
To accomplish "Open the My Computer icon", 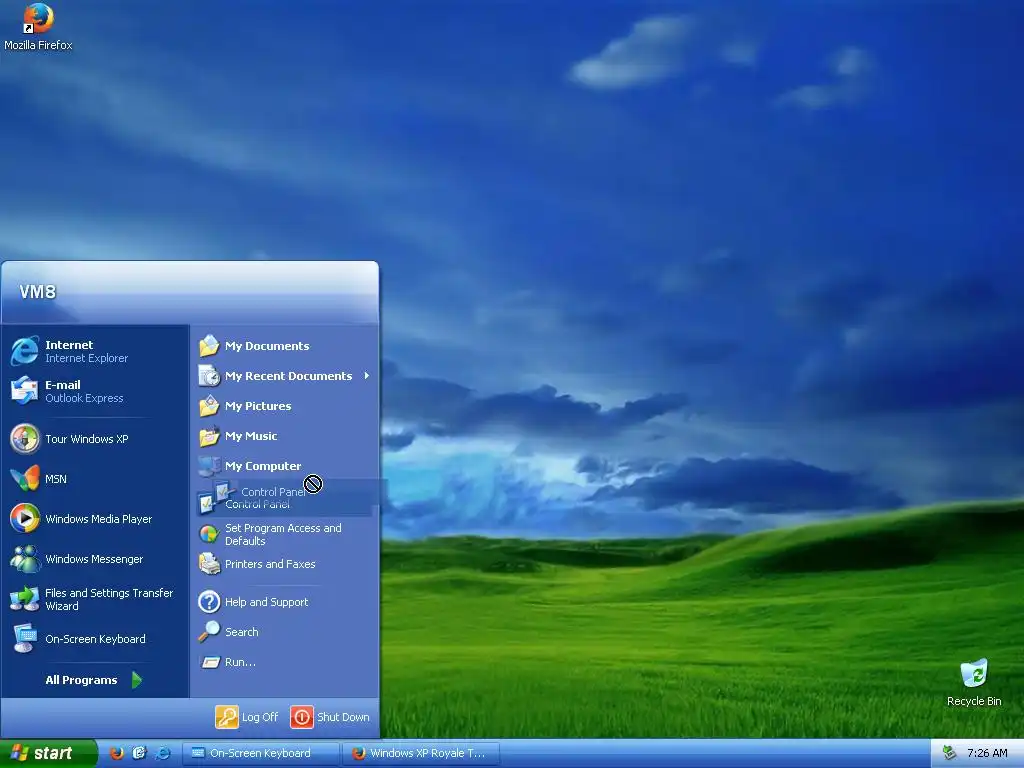I will point(209,466).
